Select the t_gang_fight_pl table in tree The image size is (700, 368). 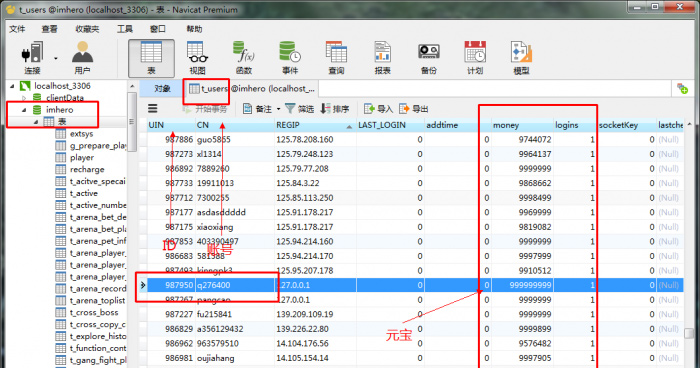[98, 360]
